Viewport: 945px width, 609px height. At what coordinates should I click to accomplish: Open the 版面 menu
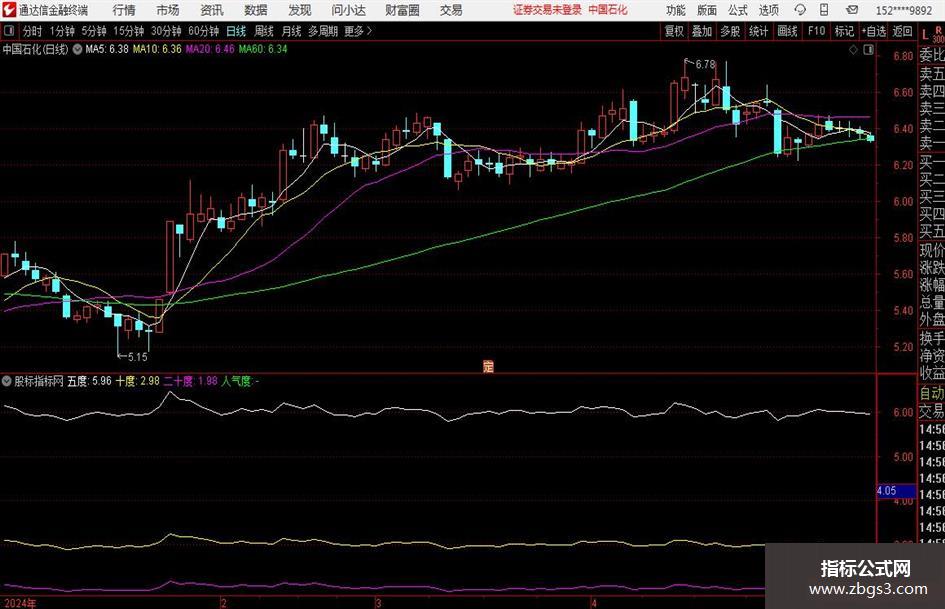[x=707, y=10]
